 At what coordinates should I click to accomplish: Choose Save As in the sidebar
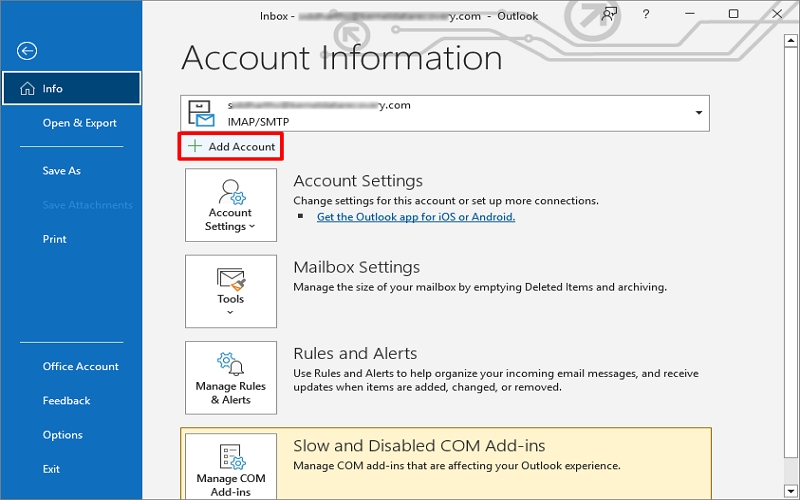(x=62, y=171)
